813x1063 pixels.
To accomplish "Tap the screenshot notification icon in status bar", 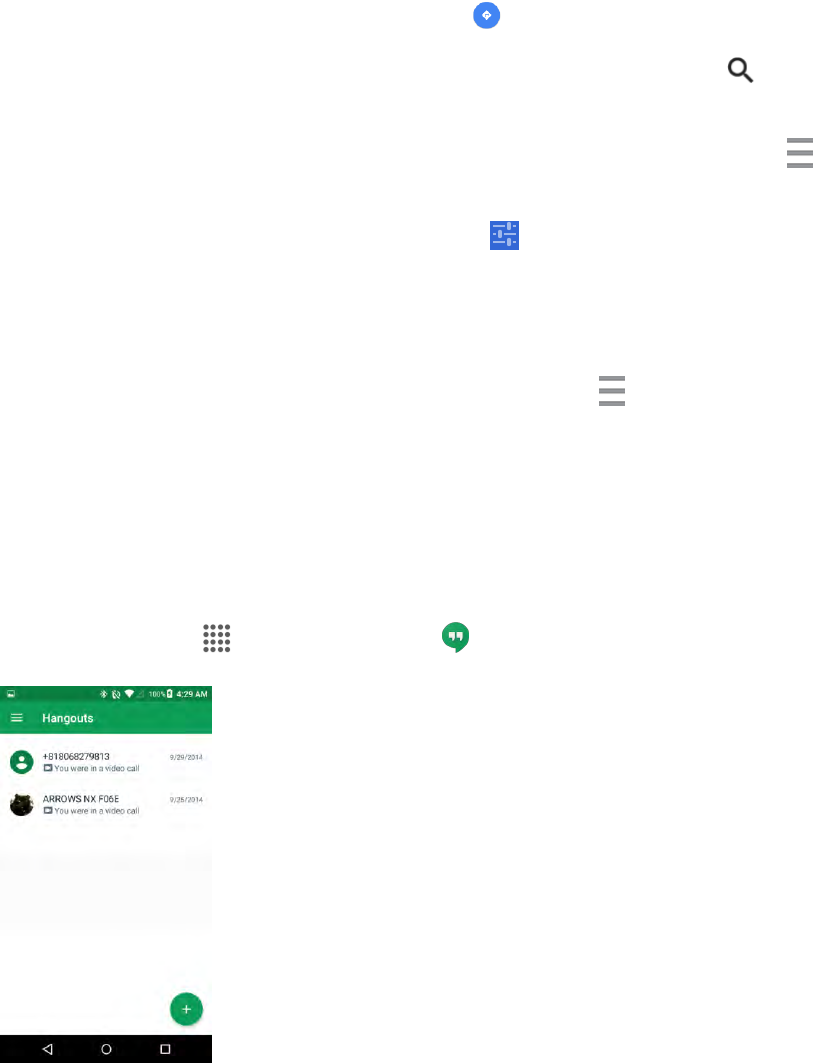I will [x=11, y=694].
